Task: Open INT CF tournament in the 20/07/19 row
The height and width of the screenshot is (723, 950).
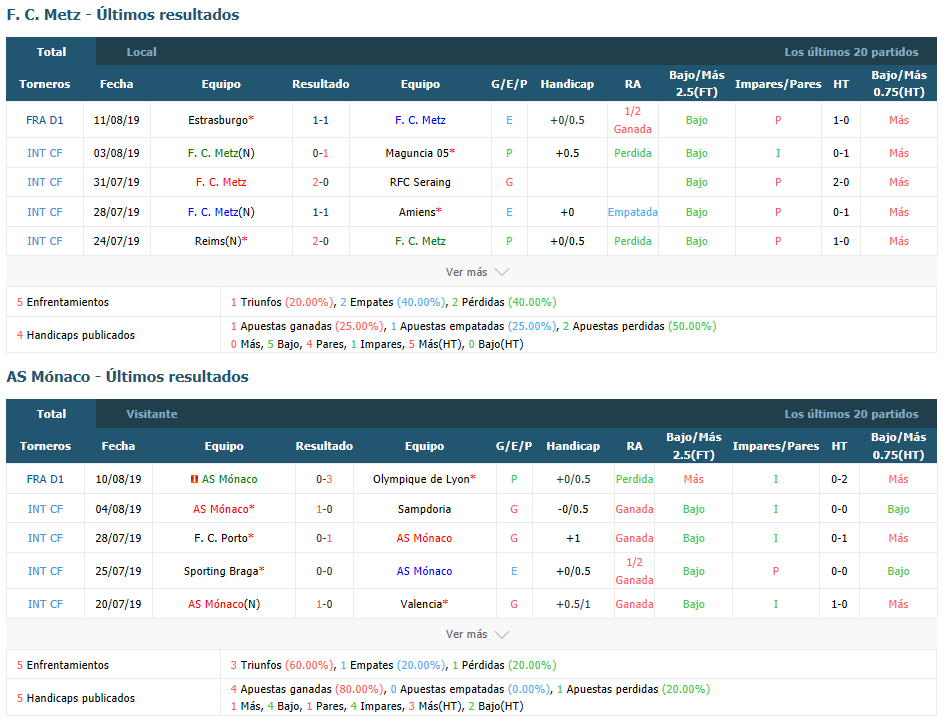Action: point(45,604)
